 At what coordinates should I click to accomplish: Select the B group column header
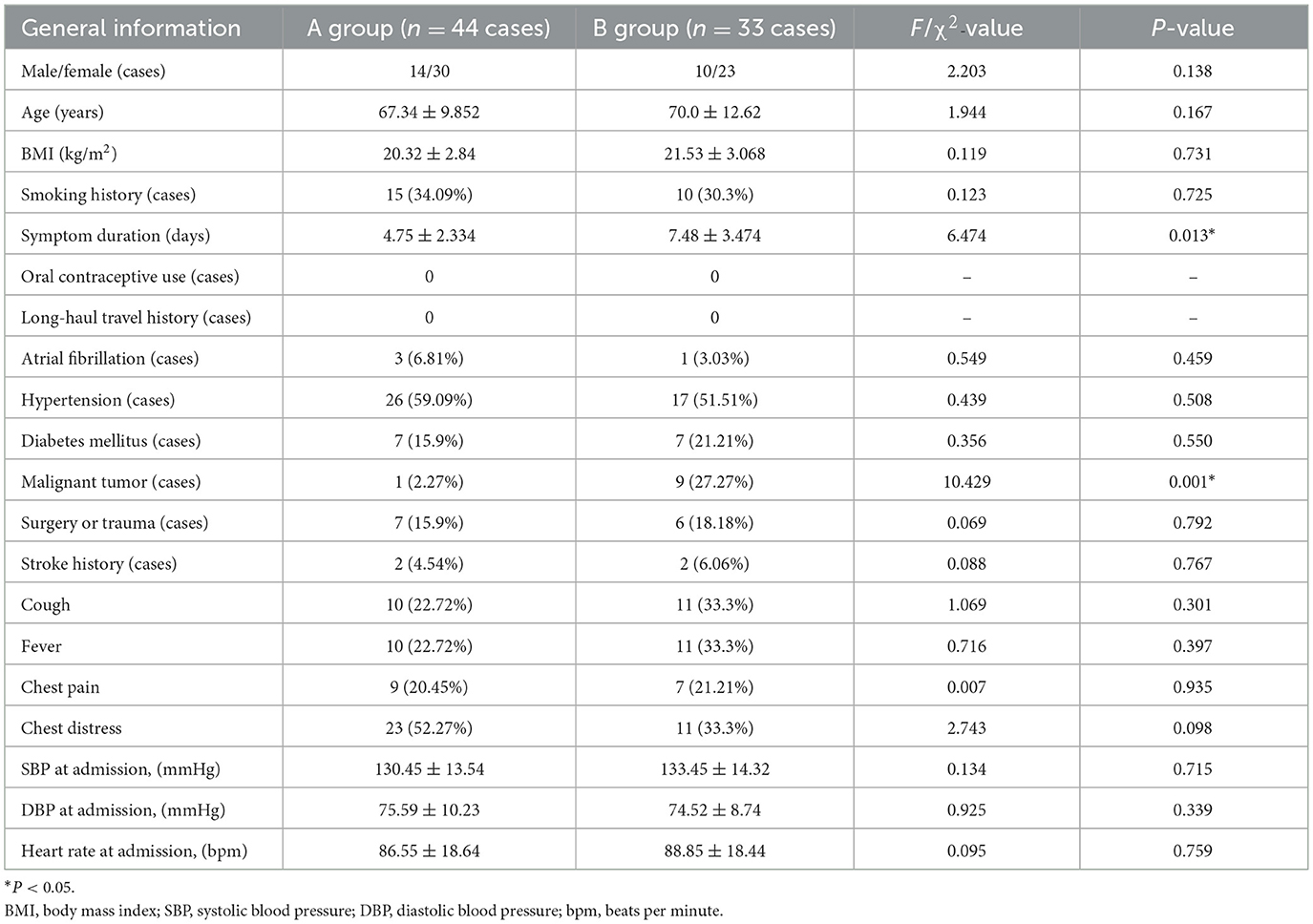point(714,29)
